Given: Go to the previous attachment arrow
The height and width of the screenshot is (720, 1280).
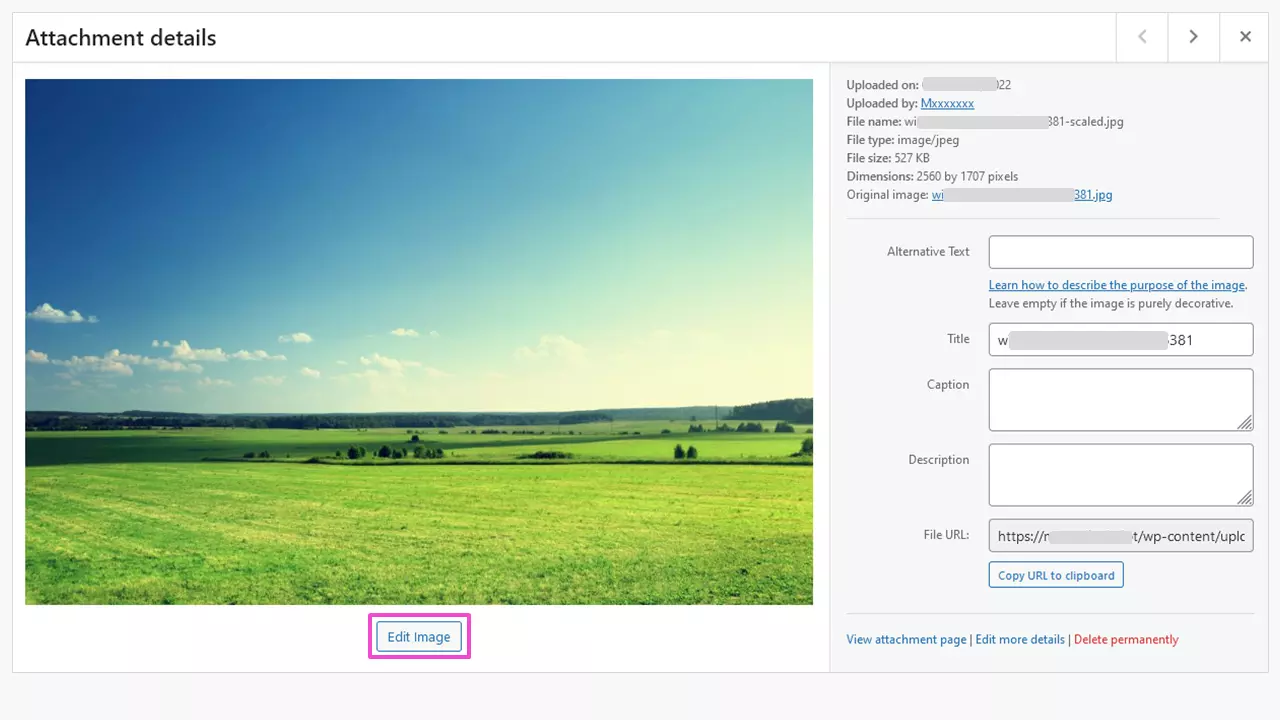Looking at the screenshot, I should click(1142, 37).
